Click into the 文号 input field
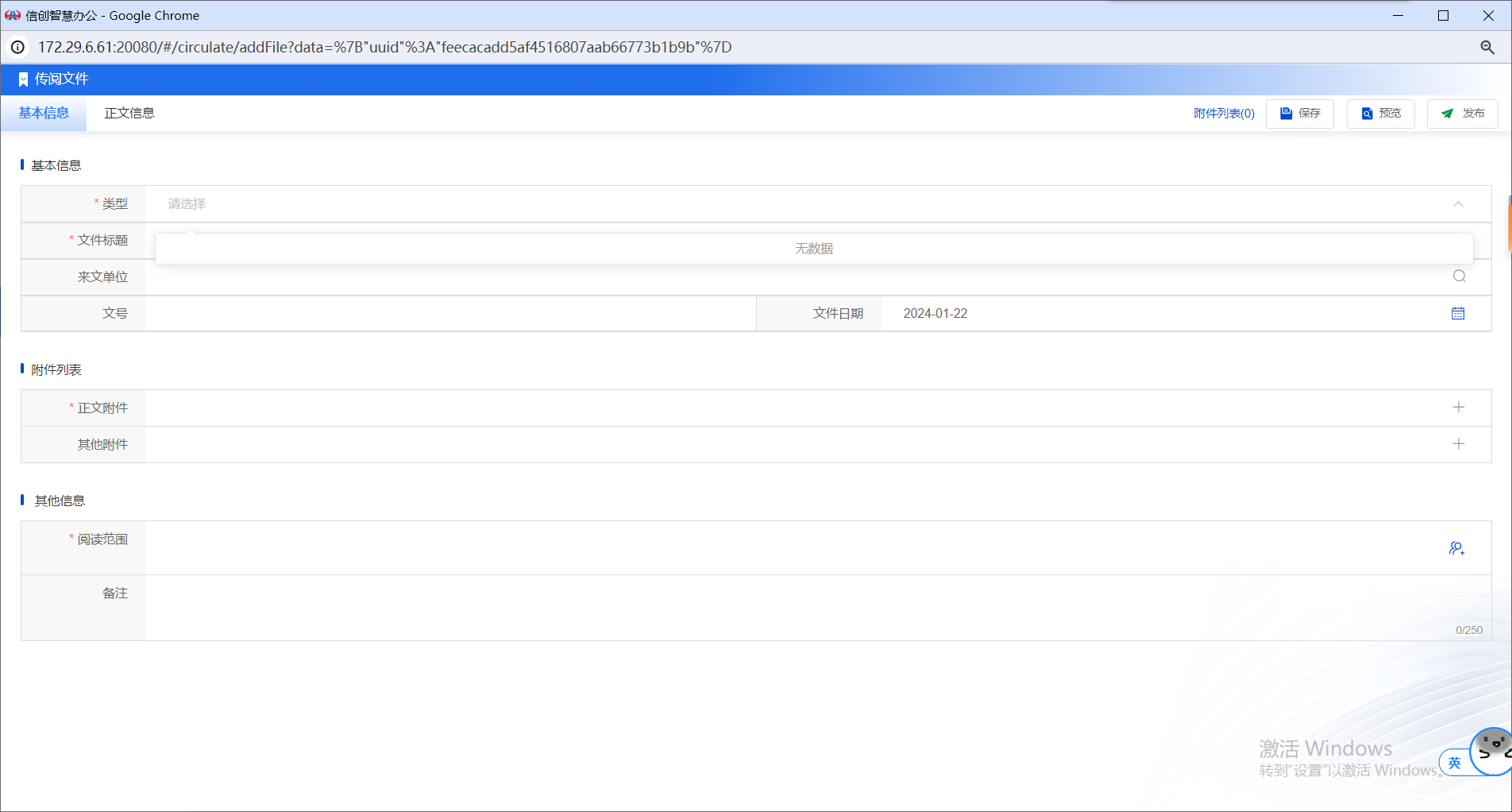The image size is (1512, 812). coord(450,314)
